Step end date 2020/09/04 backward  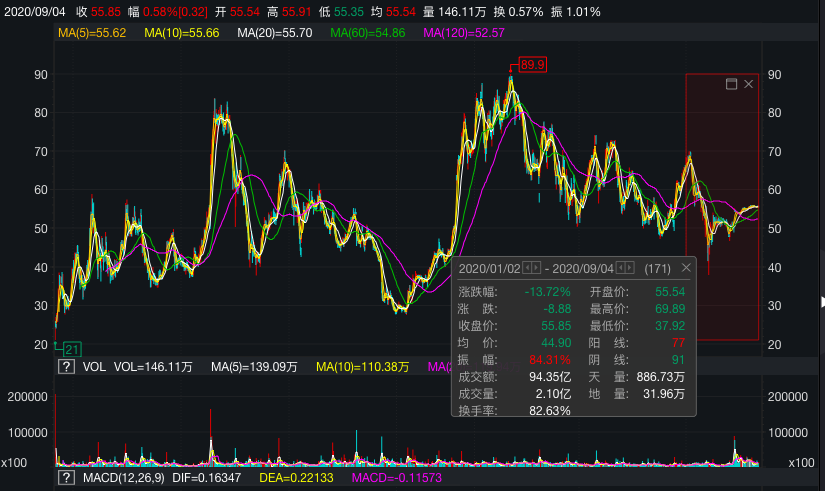pyautogui.click(x=622, y=268)
